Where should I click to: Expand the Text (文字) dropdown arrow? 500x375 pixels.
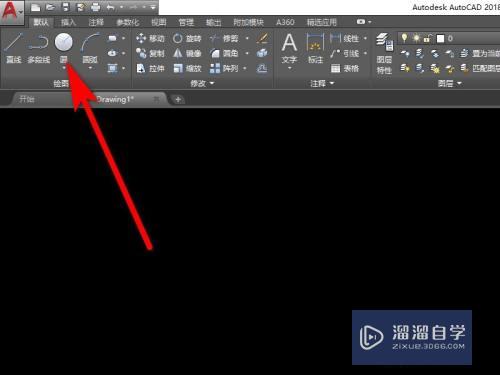[289, 68]
